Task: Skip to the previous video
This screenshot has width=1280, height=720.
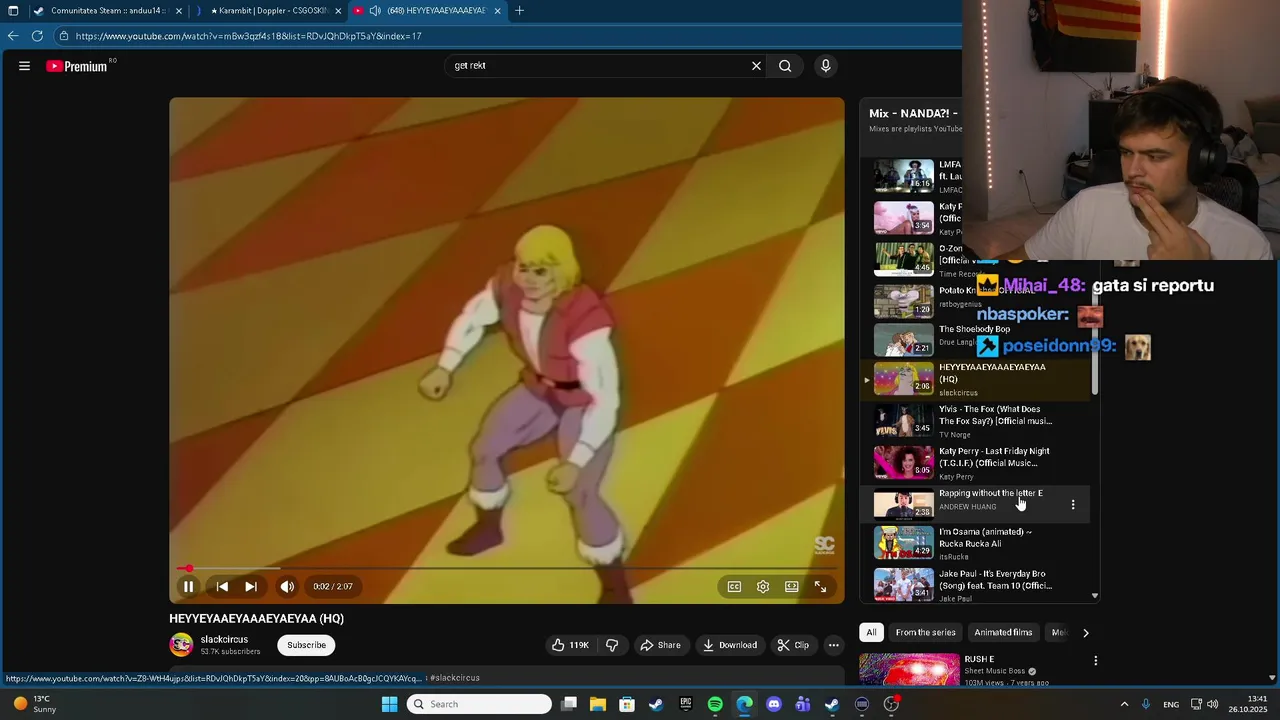Action: tap(222, 587)
